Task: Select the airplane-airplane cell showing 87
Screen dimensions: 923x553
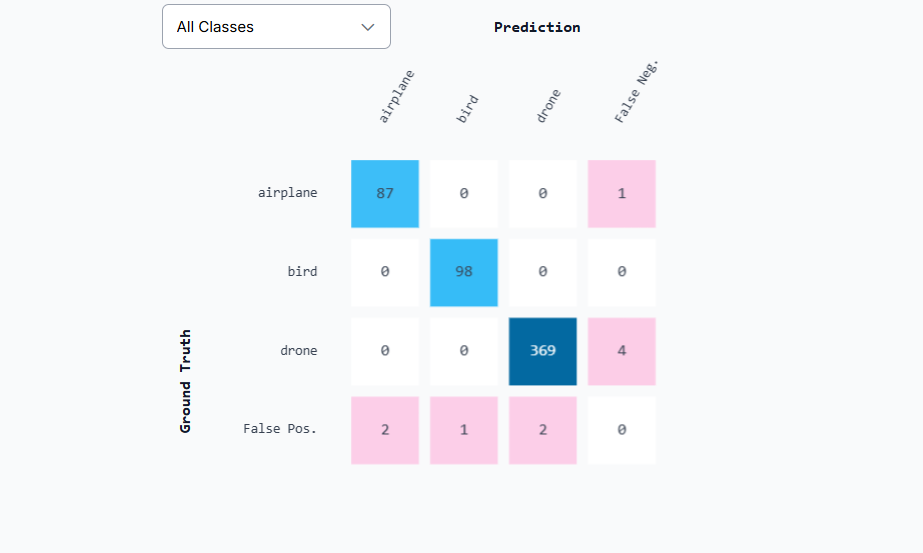Action: pyautogui.click(x=385, y=194)
